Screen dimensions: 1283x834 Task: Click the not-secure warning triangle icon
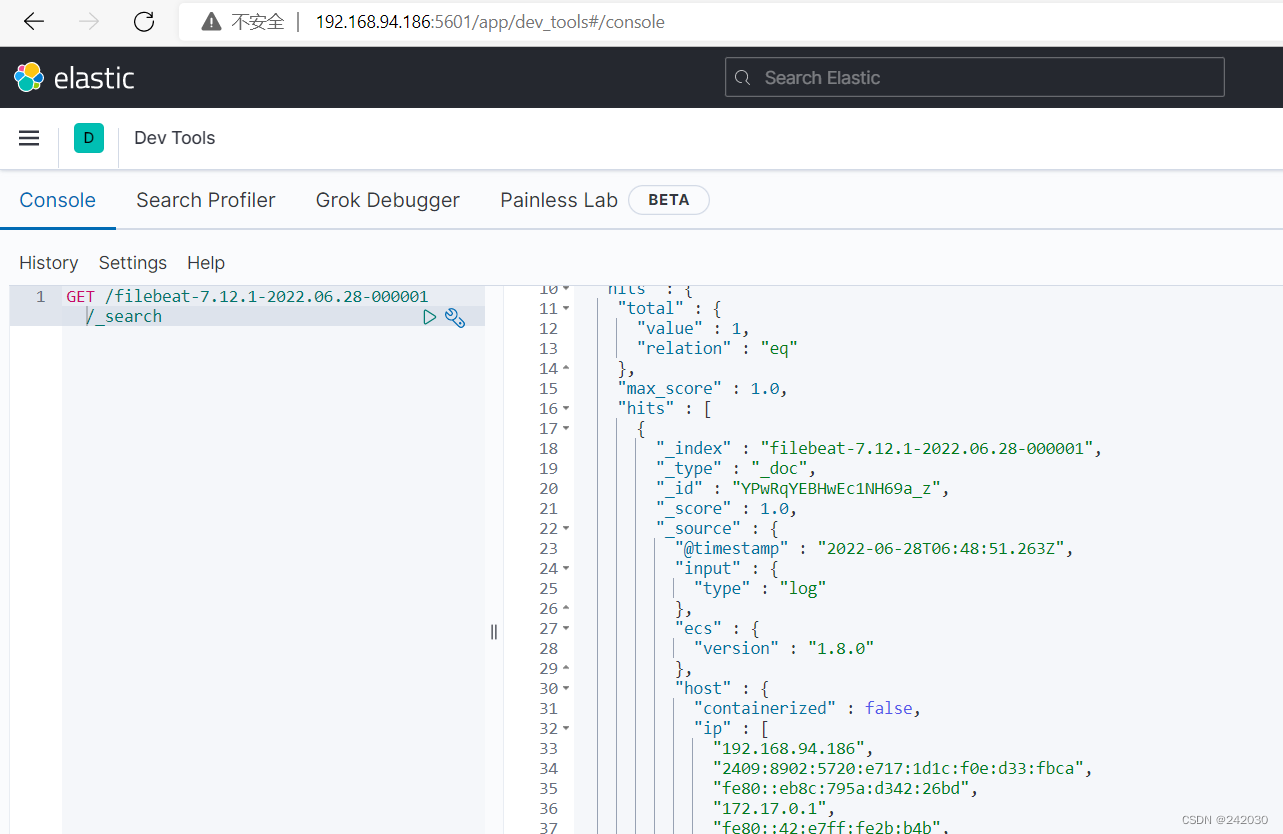[210, 22]
